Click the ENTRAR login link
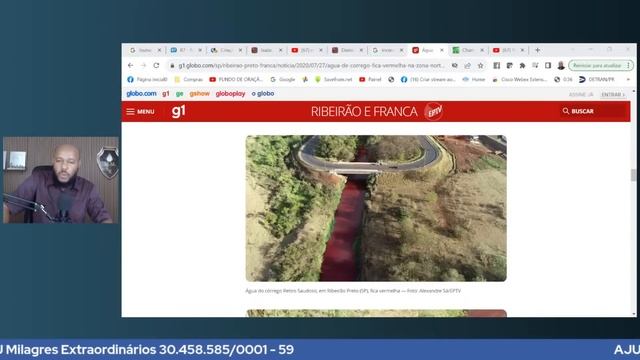The height and width of the screenshot is (360, 640). pos(613,94)
